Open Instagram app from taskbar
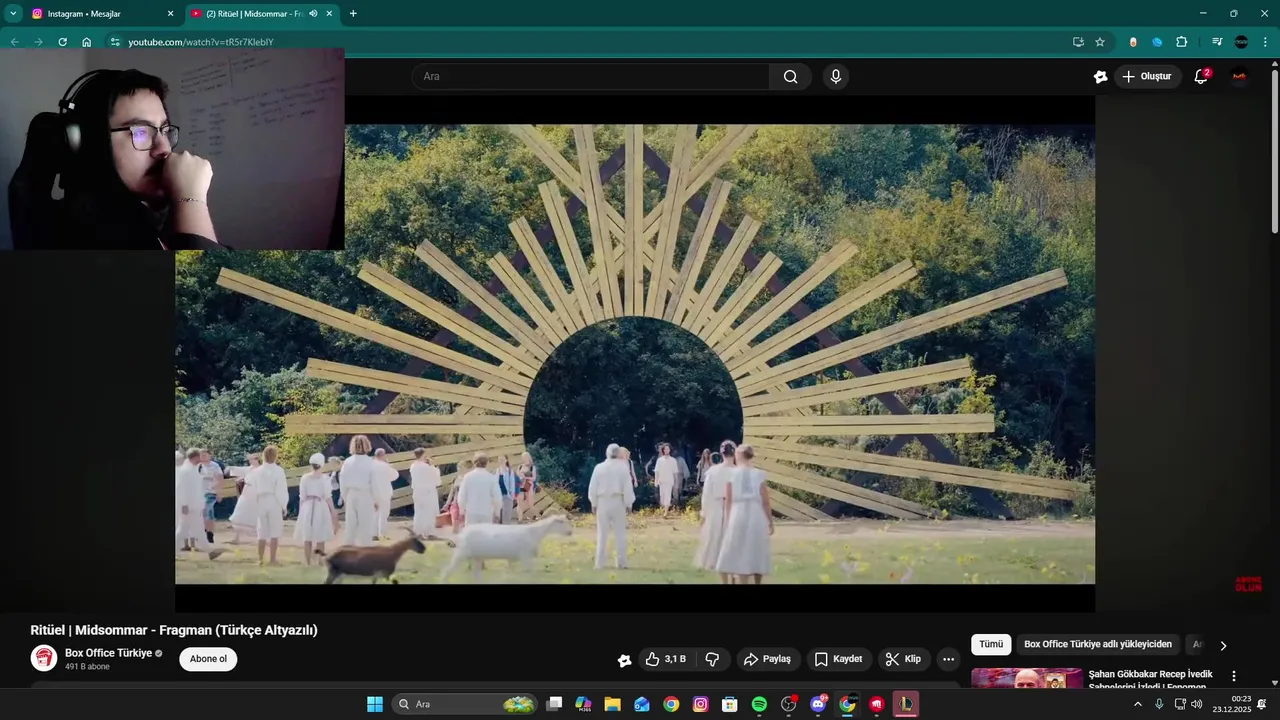 pos(700,704)
